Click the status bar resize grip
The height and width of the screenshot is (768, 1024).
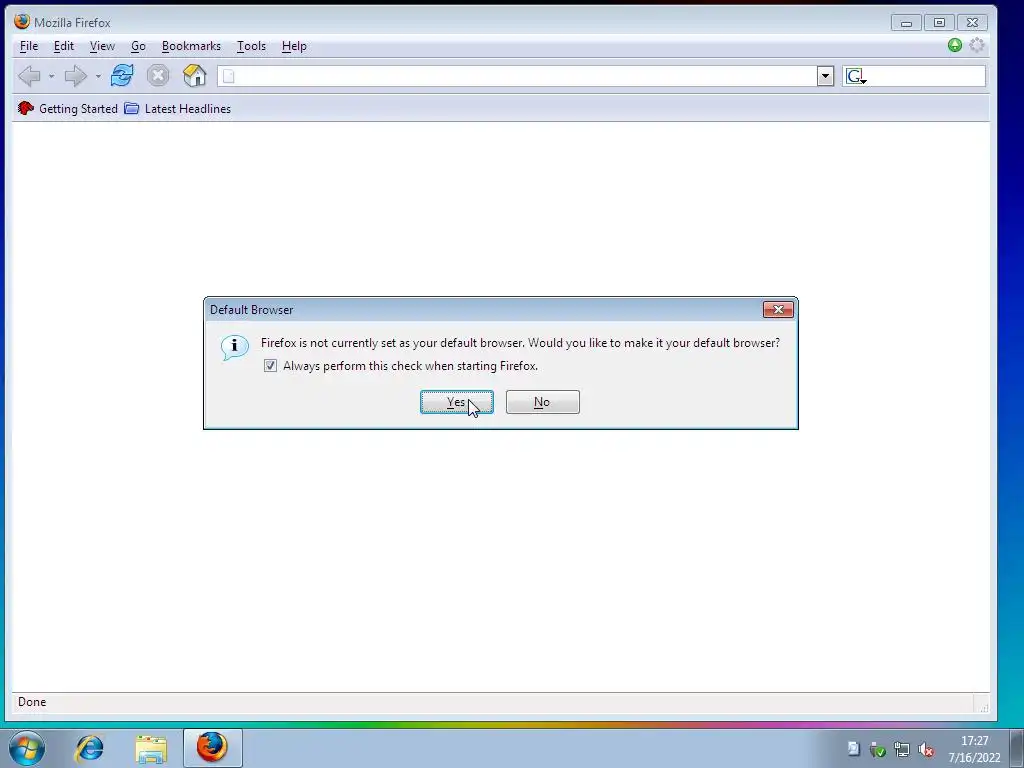coord(983,706)
